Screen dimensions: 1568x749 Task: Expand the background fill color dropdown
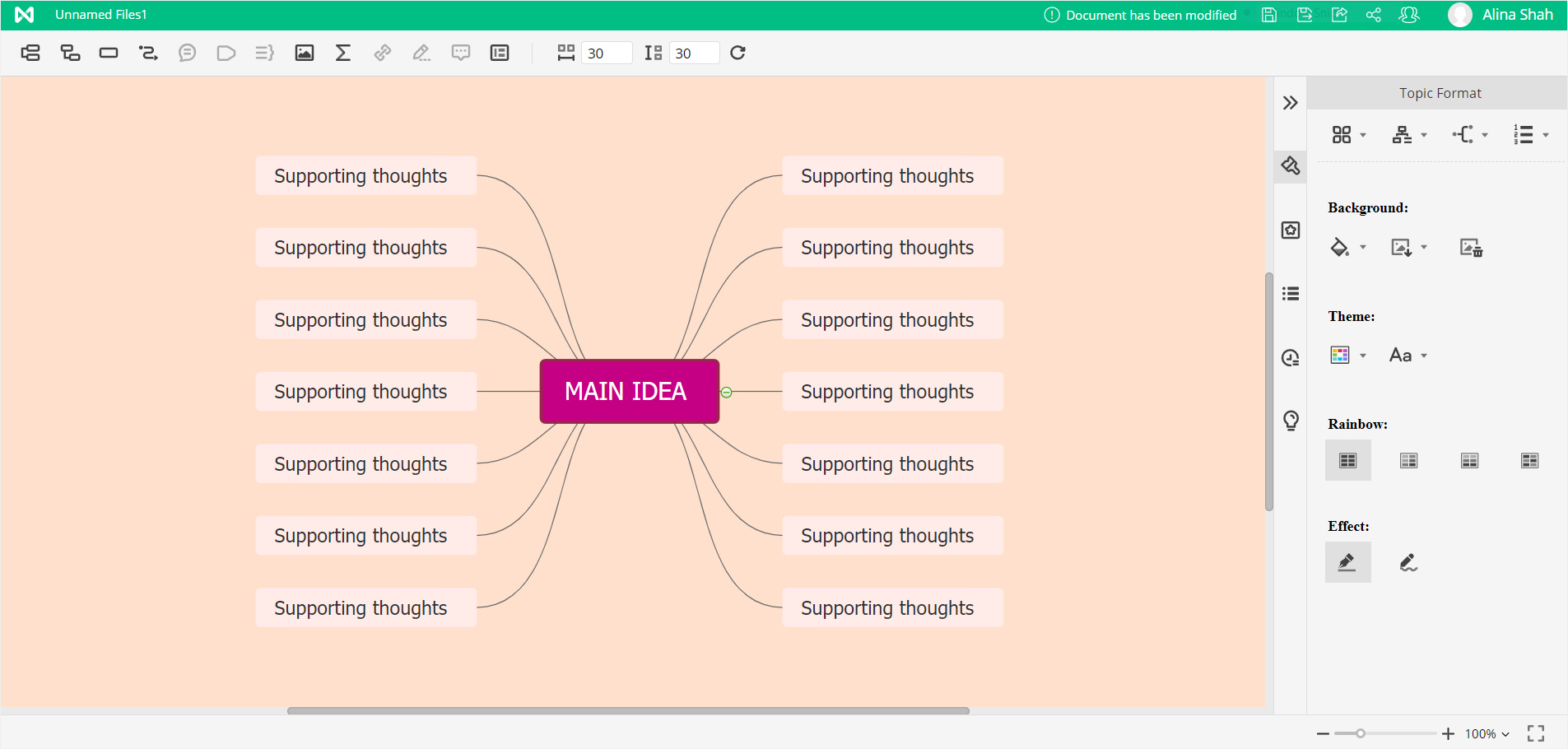(1363, 248)
